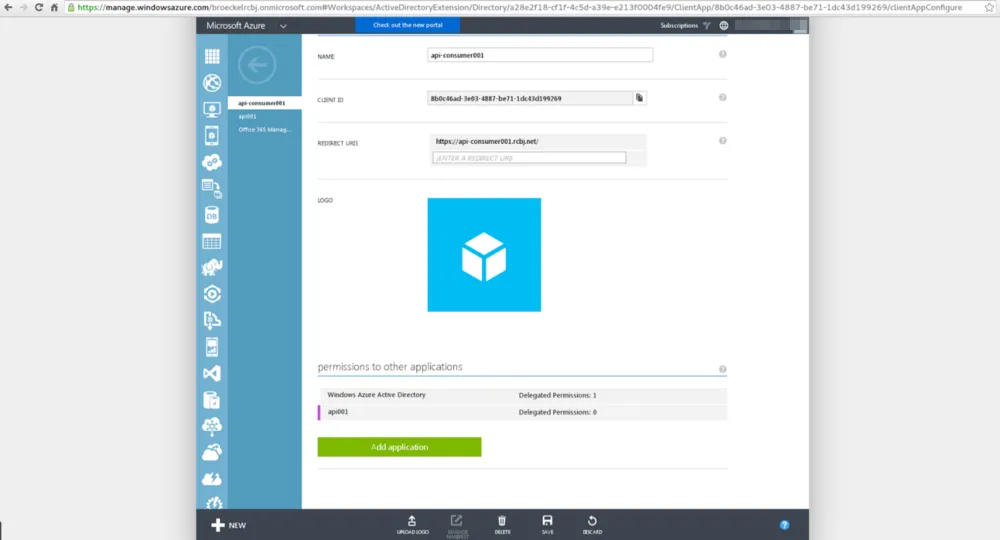Focus the Client ID text field

click(530, 98)
